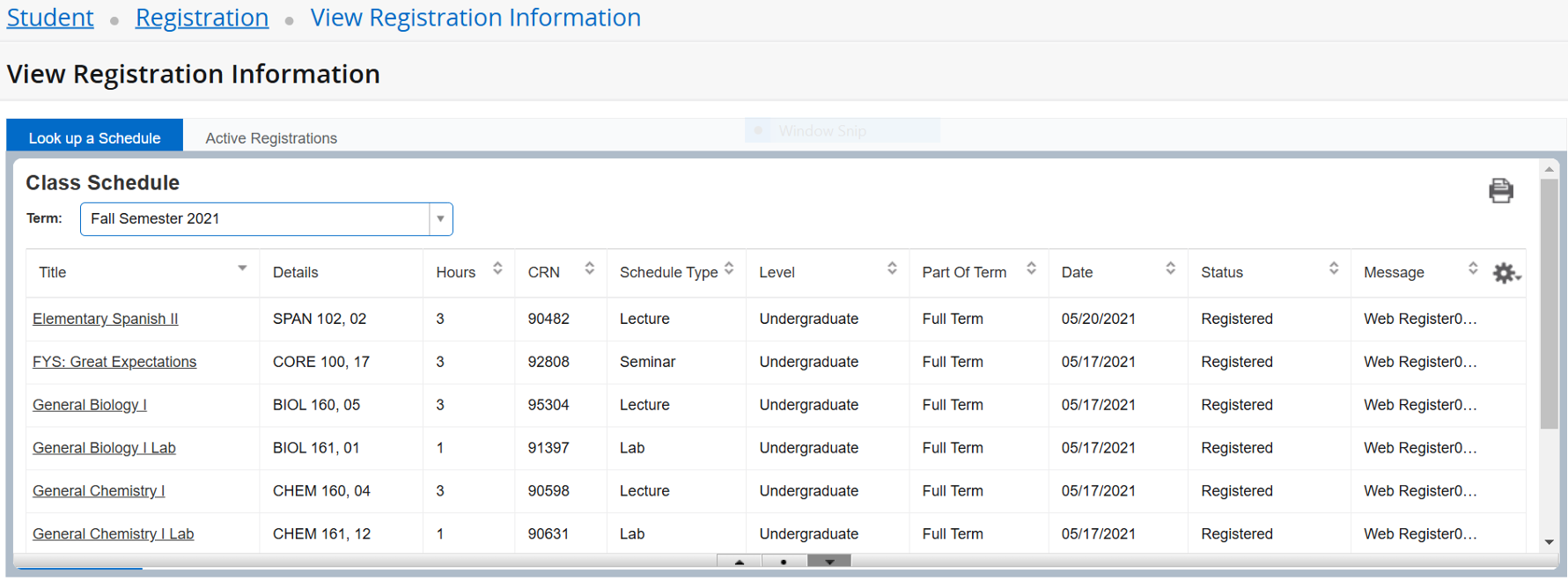Select Seminar schedule type cell

tap(647, 362)
